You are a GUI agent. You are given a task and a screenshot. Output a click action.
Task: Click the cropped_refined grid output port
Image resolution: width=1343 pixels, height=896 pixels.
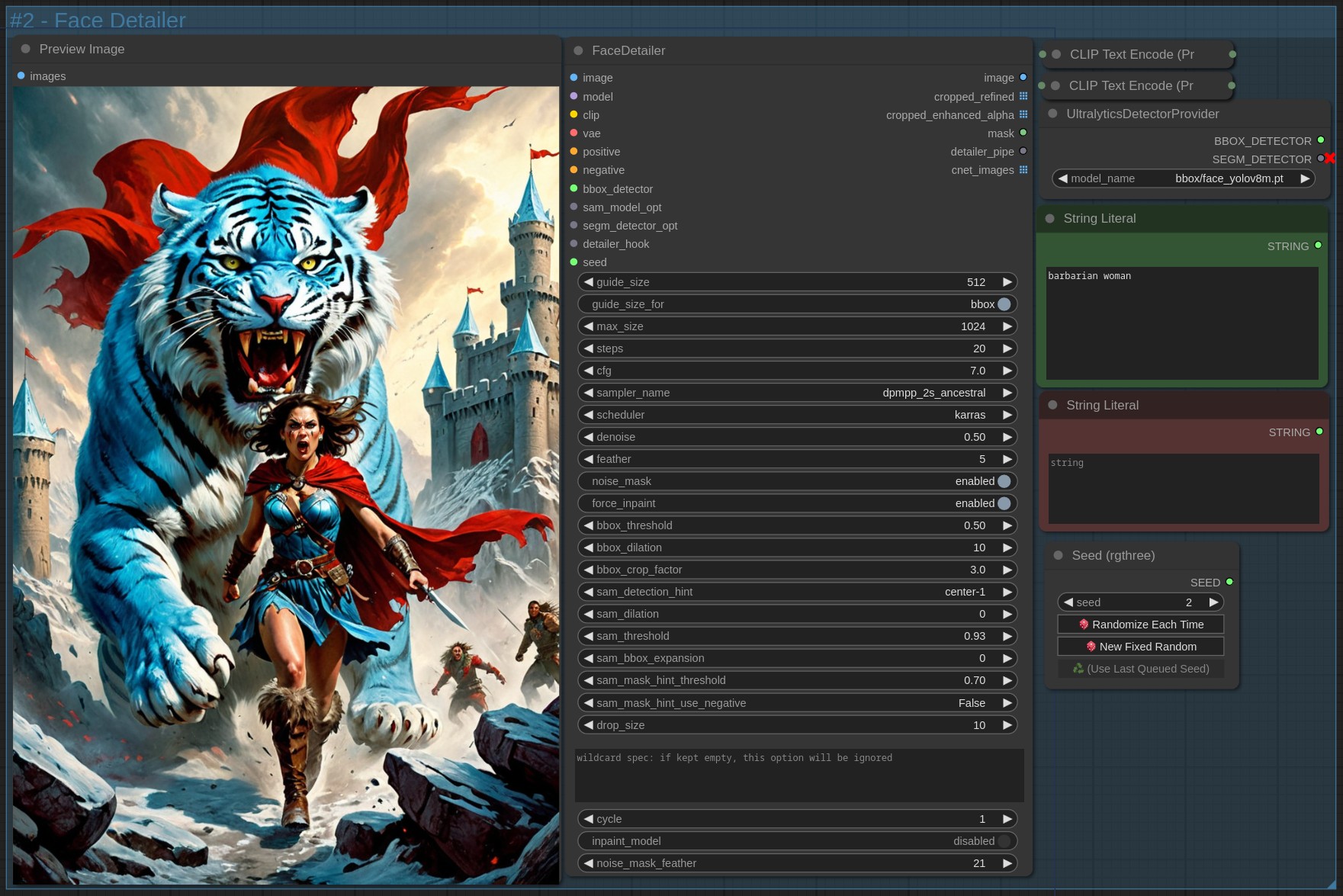[1023, 97]
